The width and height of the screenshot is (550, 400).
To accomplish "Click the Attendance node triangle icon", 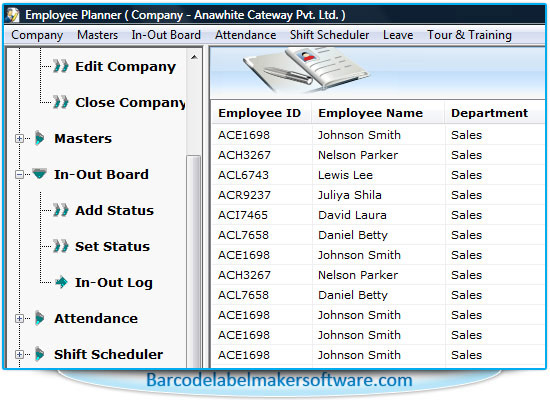I will coord(40,318).
